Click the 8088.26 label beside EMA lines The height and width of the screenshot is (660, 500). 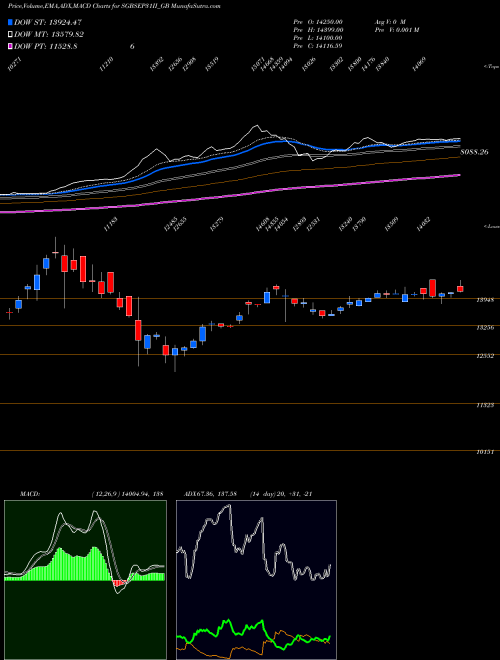click(x=474, y=152)
